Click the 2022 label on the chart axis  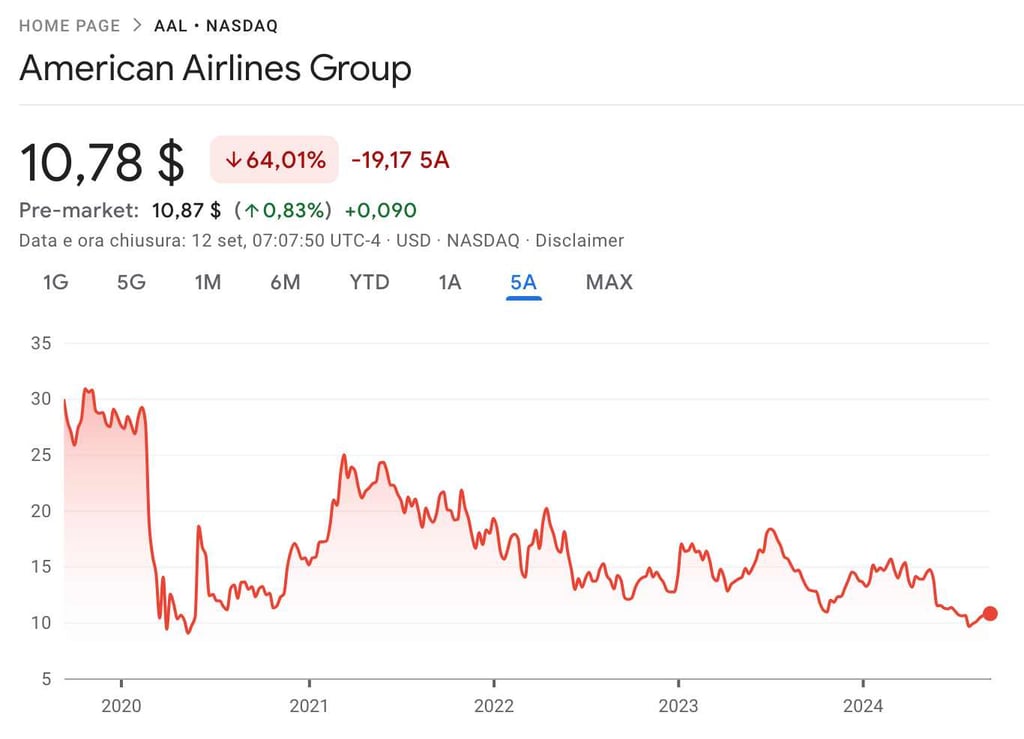click(x=494, y=707)
